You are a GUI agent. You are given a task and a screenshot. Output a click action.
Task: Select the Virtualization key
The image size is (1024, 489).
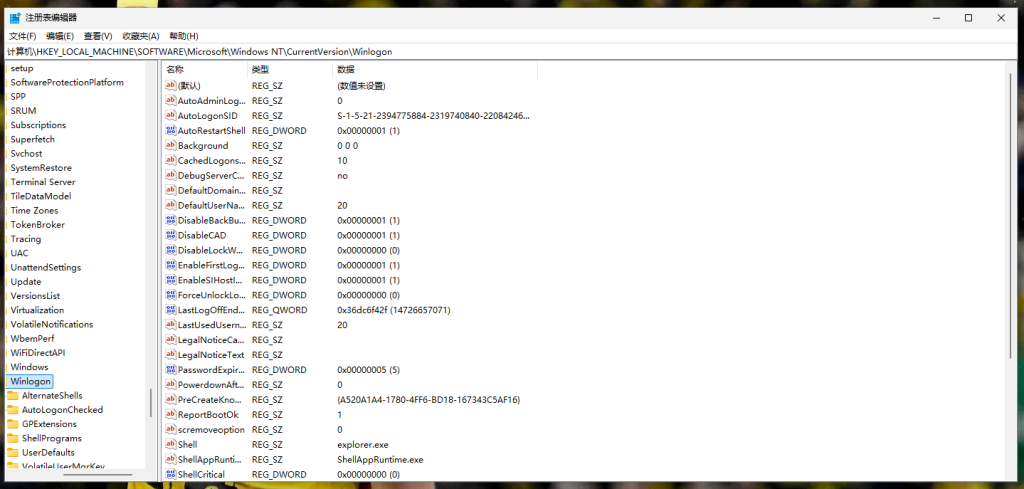[x=37, y=310]
